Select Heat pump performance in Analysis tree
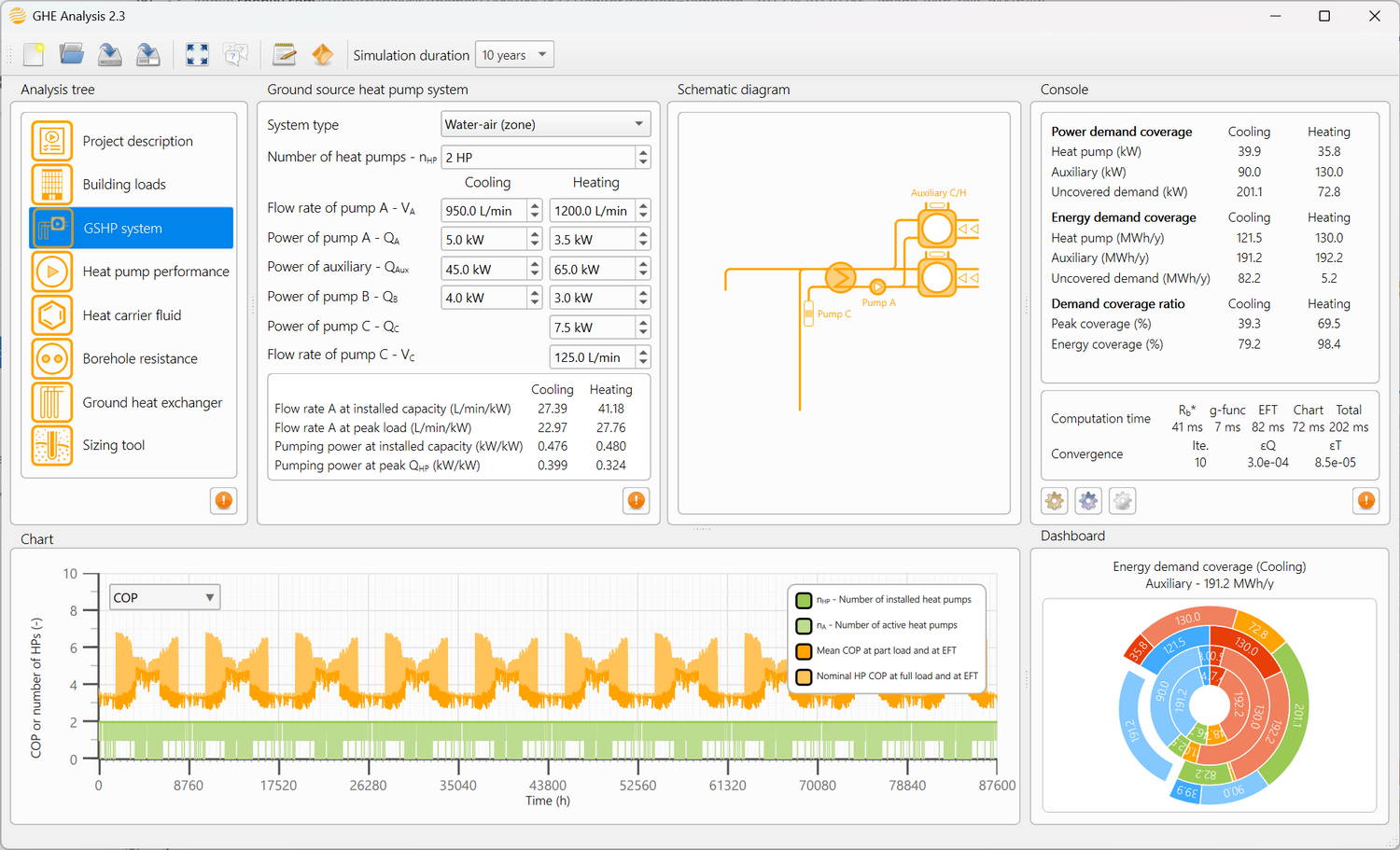Screen dimensions: 1400x850 click(x=155, y=272)
